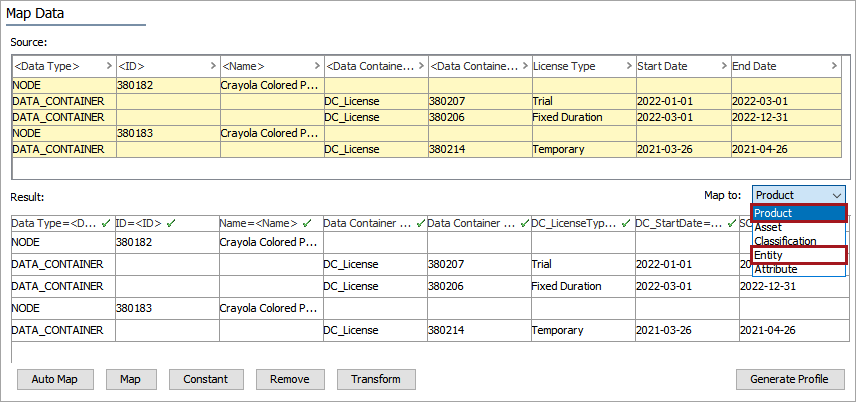Select source cell with ID 380182

[168, 85]
